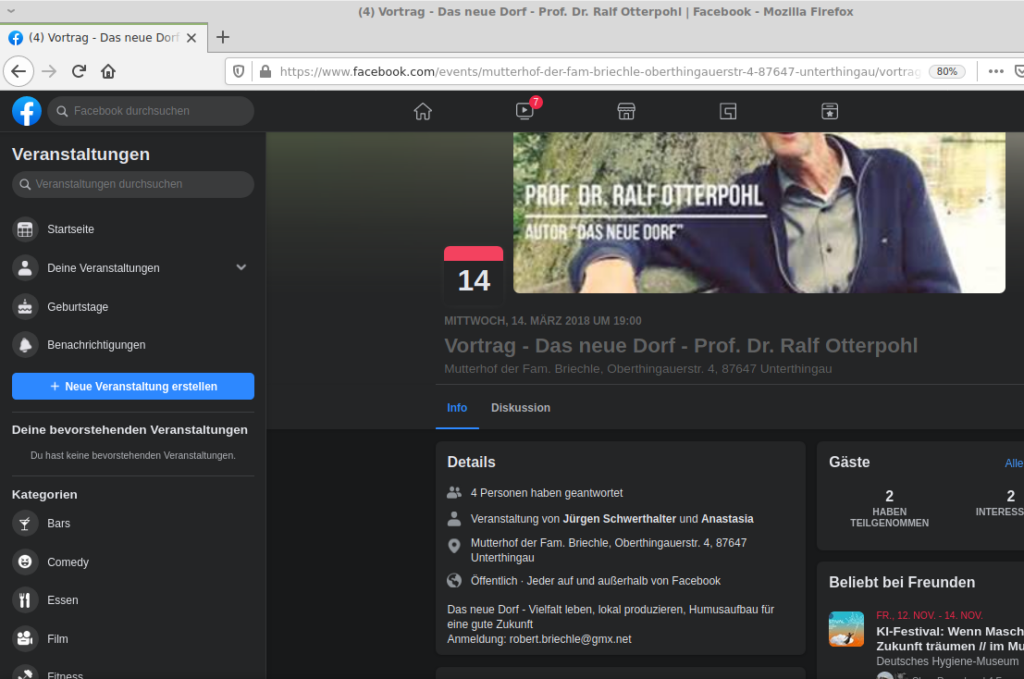1024x679 pixels.
Task: Open Marketplace store icon
Action: pos(626,112)
